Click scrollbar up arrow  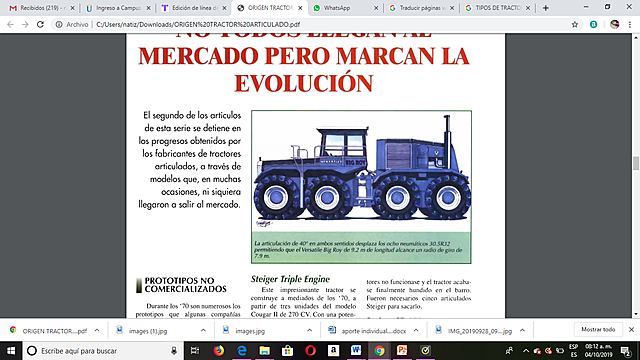coord(636,37)
